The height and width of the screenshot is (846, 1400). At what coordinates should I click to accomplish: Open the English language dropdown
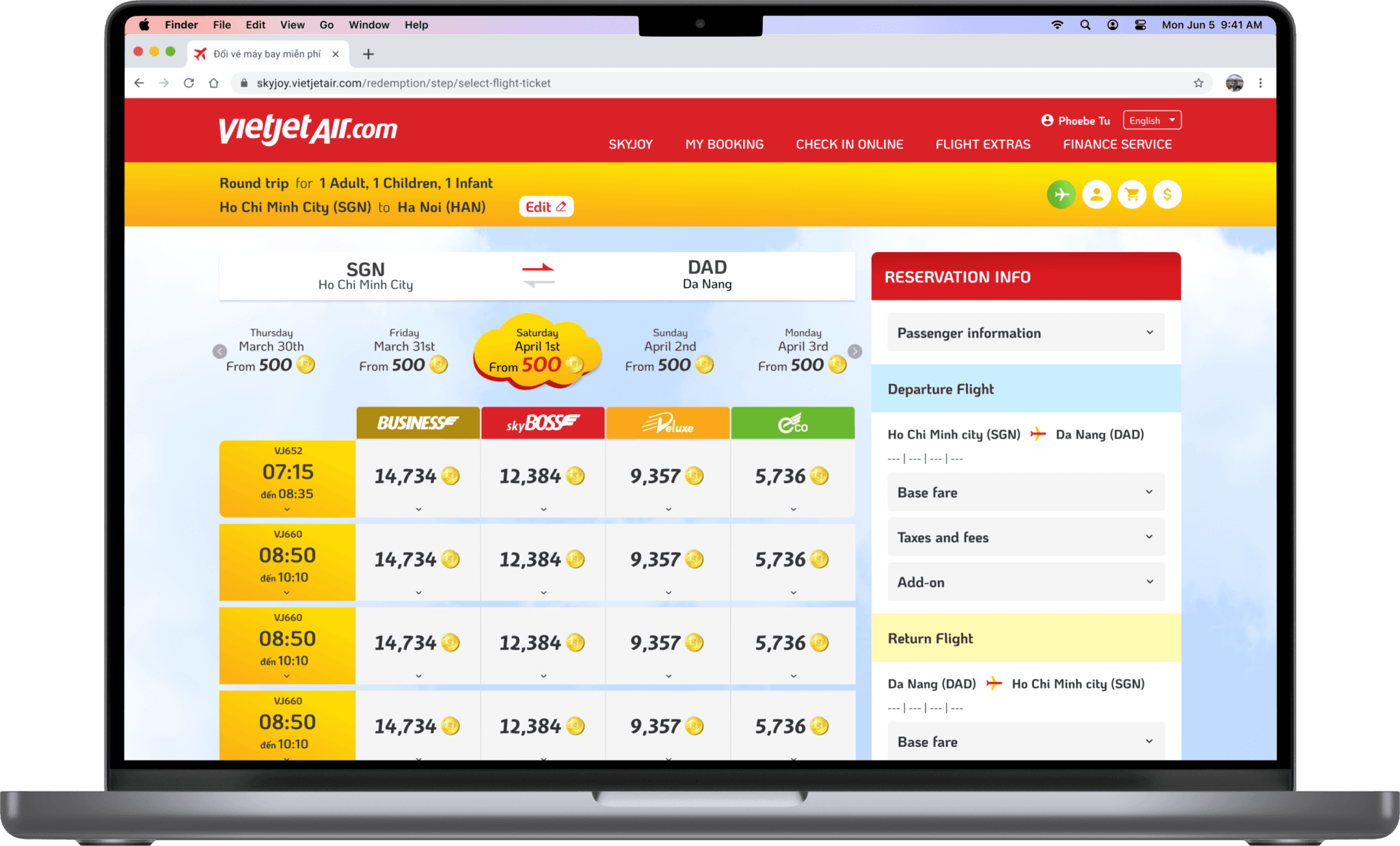[x=1152, y=120]
